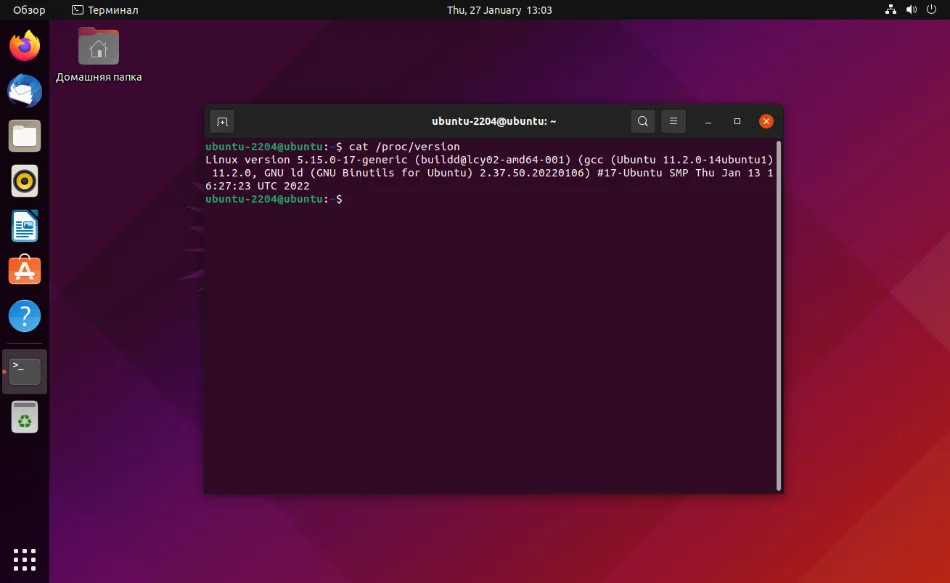This screenshot has width=950, height=583.
Task: Open the terminal hamburger menu
Action: pyautogui.click(x=673, y=121)
